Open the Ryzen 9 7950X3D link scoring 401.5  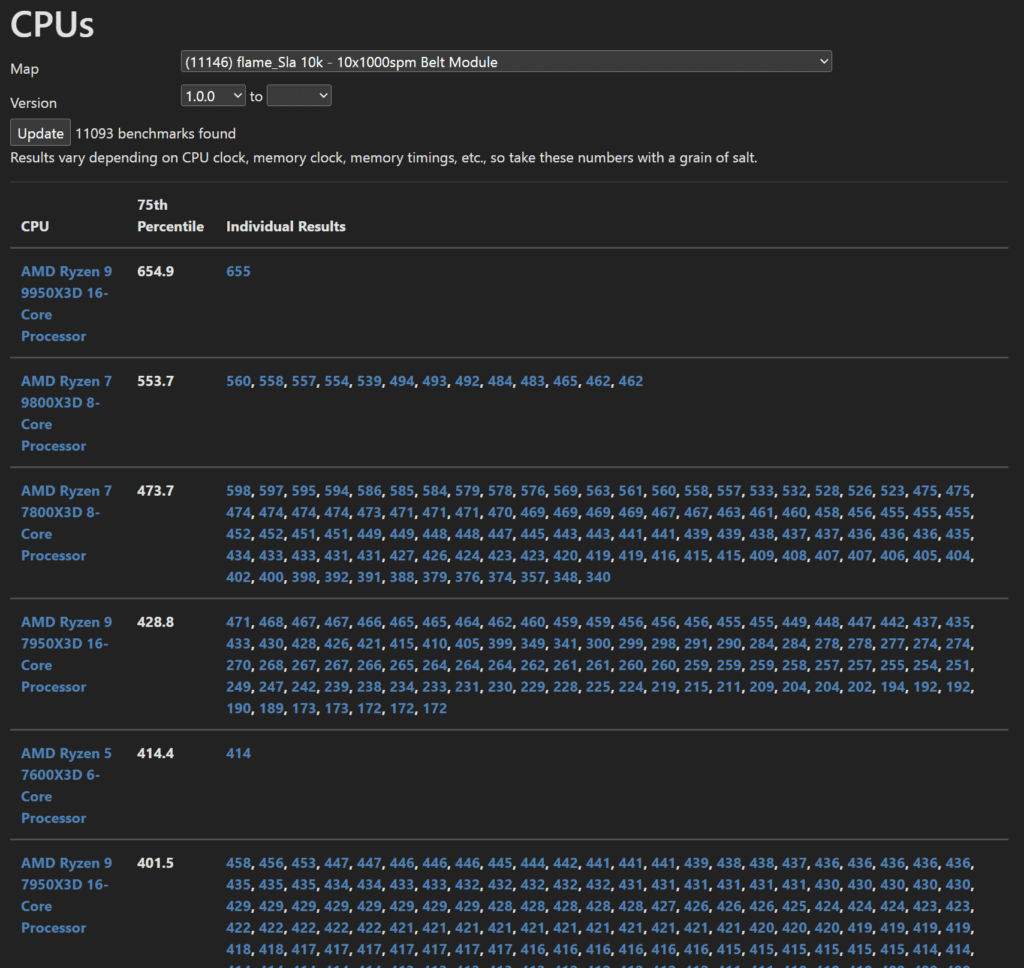click(x=66, y=895)
